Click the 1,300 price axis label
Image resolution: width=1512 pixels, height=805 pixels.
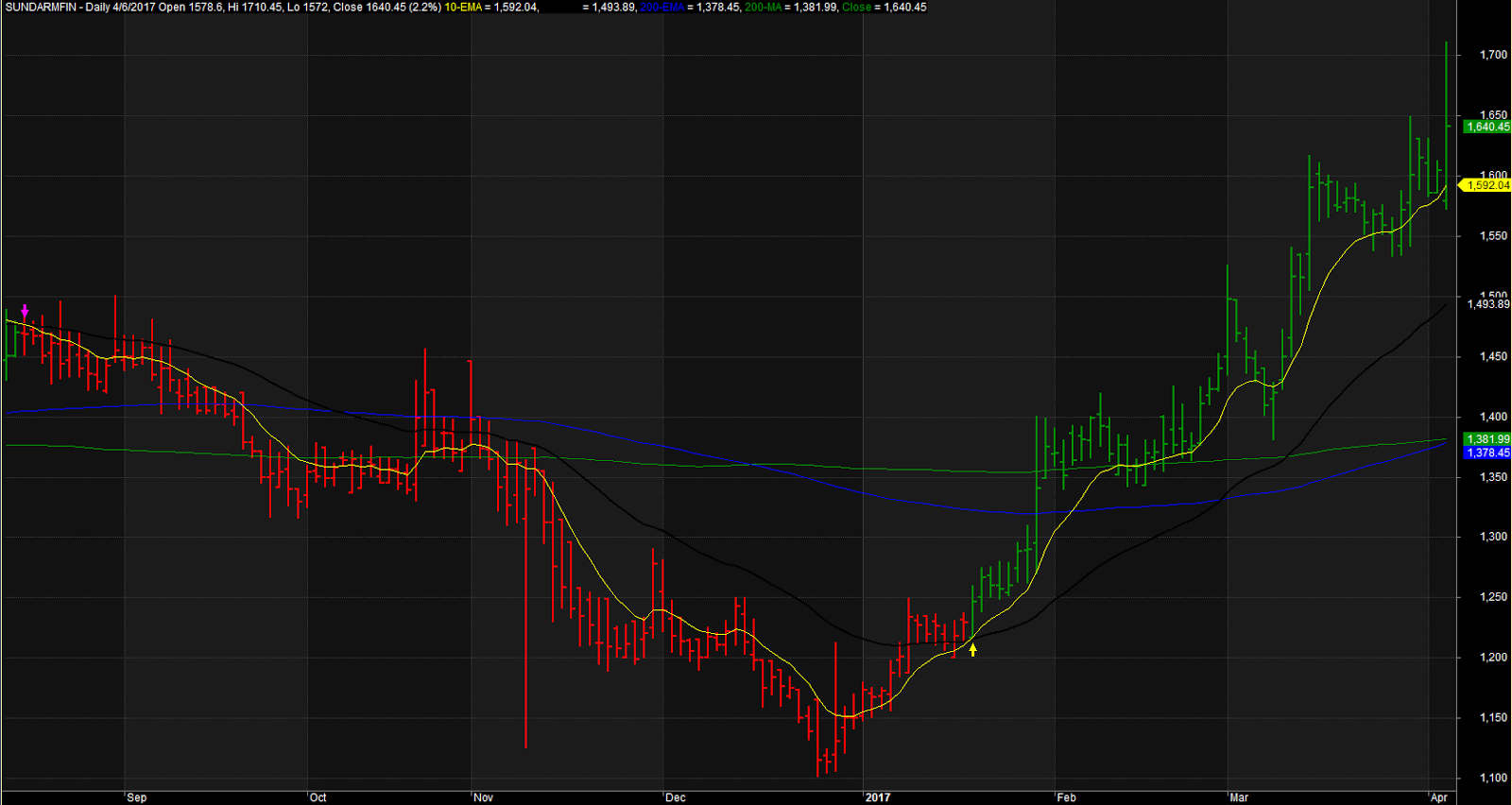(1493, 537)
